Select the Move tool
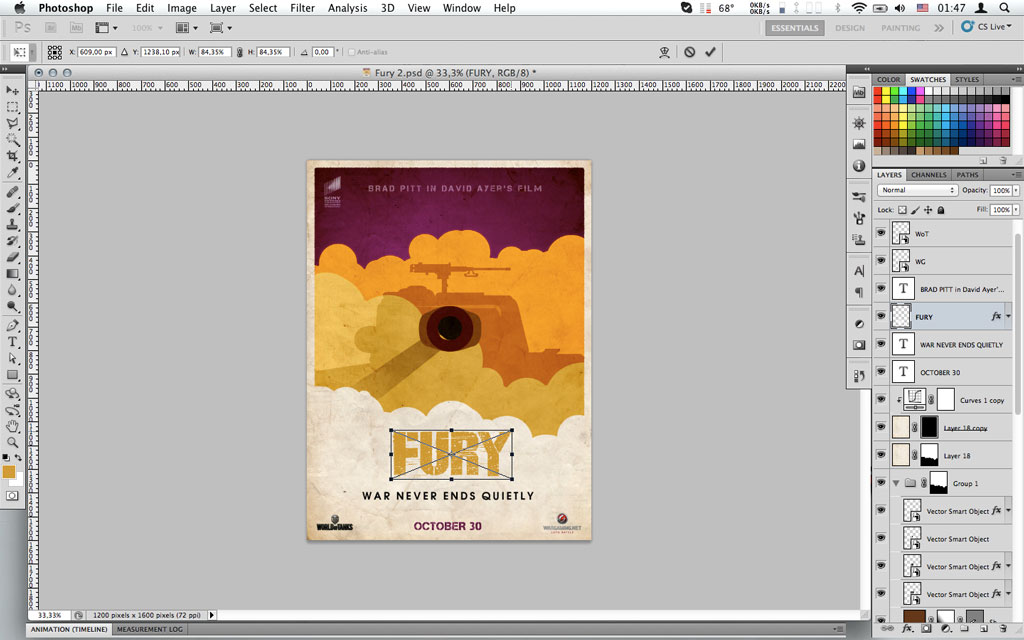 click(x=12, y=90)
